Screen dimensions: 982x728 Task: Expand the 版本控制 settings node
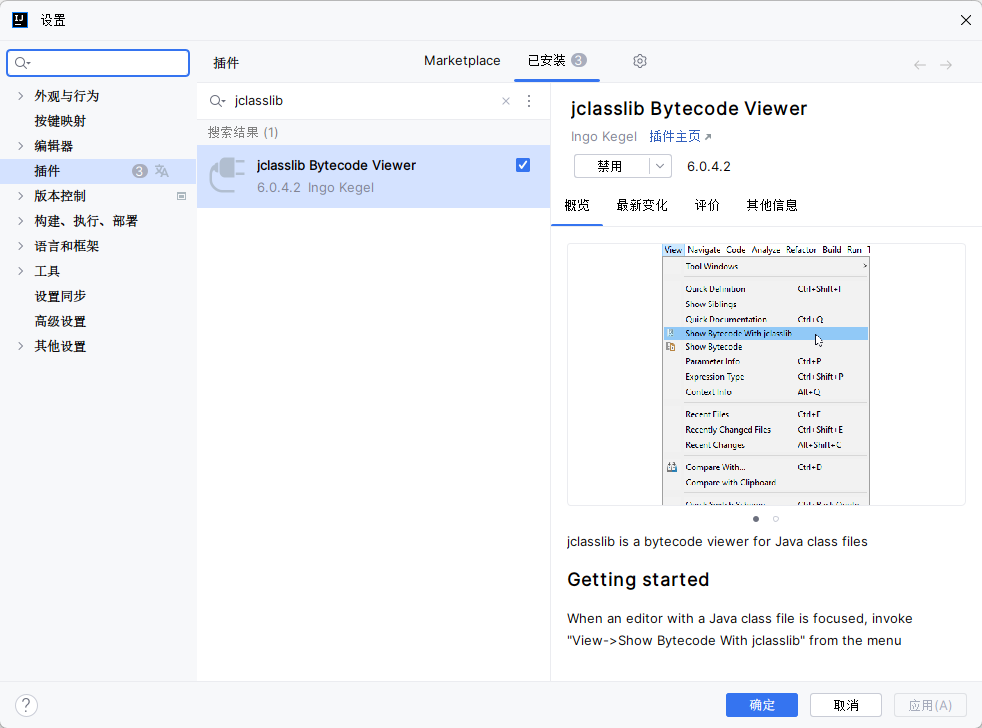pos(21,196)
